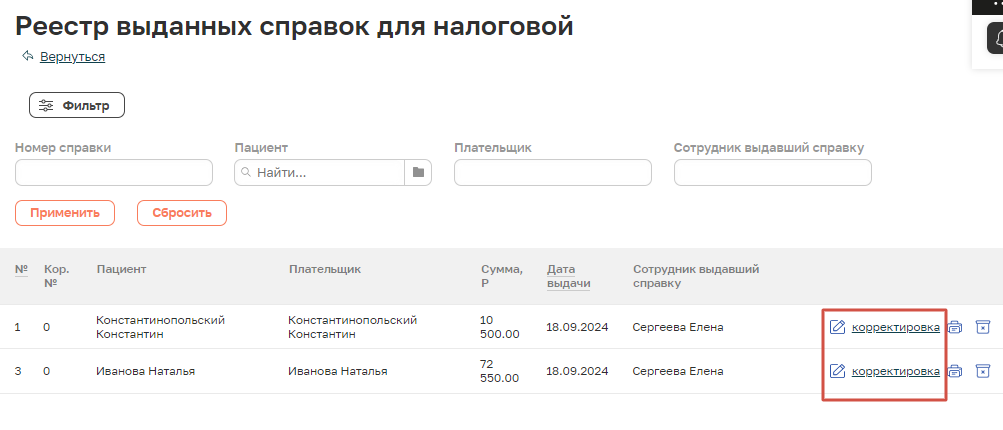Focus the Номер справки input field
Screen dimensions: 1003x430
tap(114, 173)
